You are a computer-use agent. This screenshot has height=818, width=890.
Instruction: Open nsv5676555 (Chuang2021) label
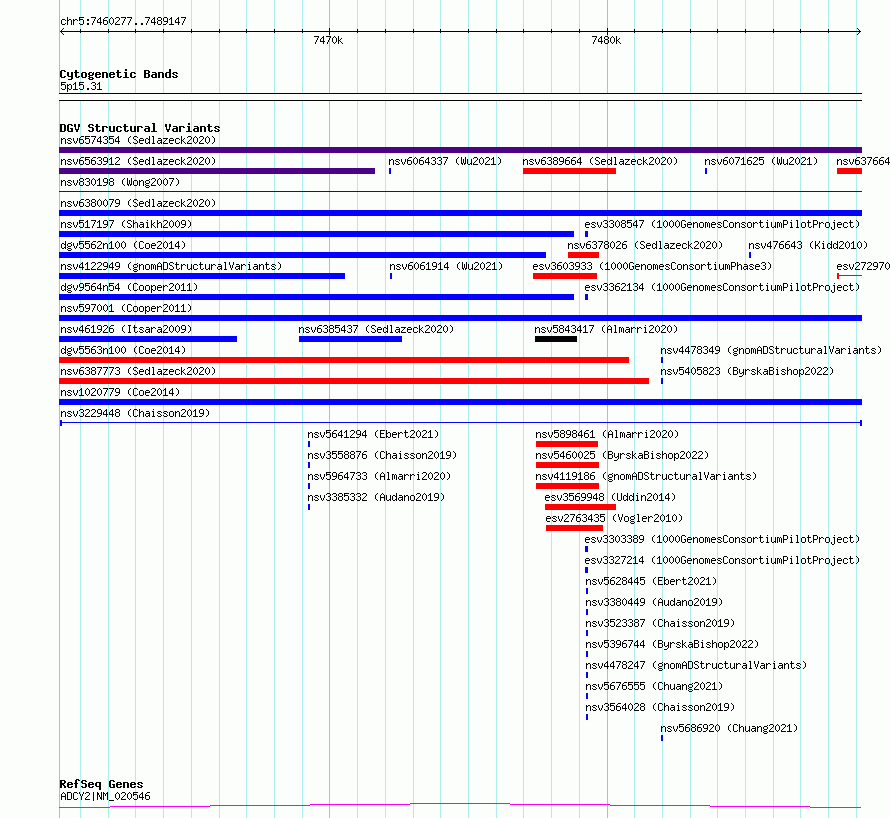tap(654, 686)
